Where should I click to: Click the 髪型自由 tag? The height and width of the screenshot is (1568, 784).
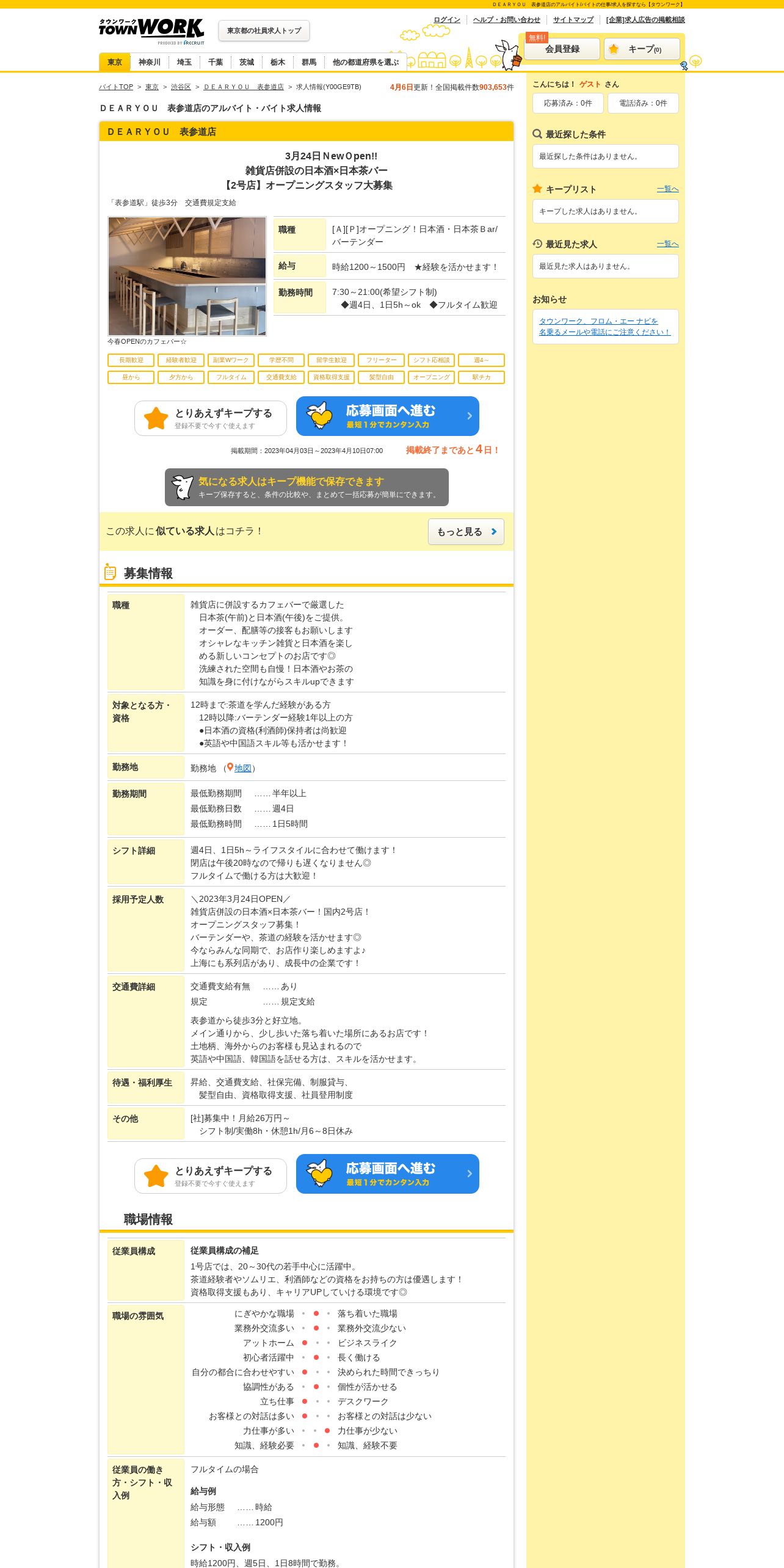click(381, 377)
